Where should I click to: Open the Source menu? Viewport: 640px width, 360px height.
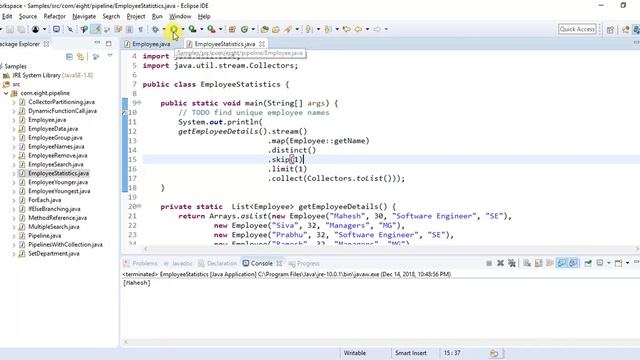(28, 16)
